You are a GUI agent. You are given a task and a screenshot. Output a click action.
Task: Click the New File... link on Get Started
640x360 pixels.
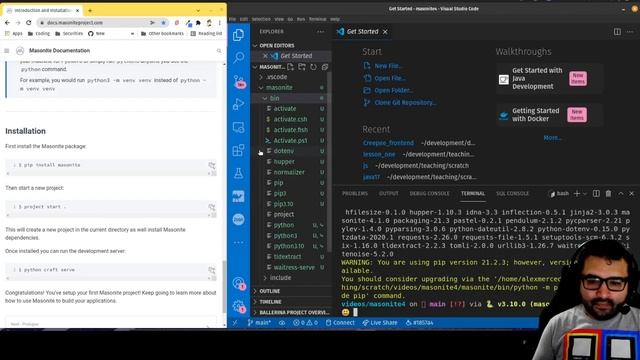pos(388,66)
